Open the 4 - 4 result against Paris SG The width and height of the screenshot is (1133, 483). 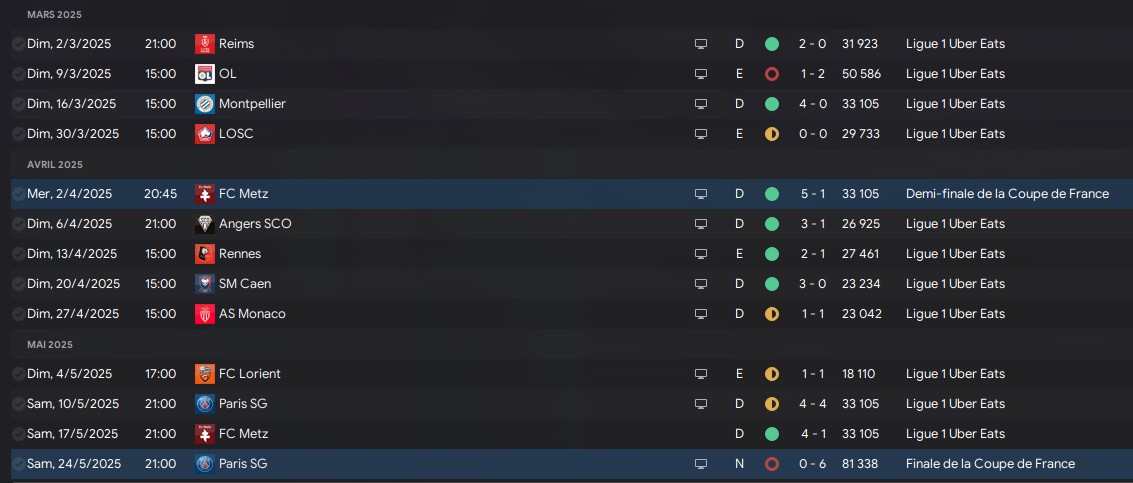click(813, 403)
